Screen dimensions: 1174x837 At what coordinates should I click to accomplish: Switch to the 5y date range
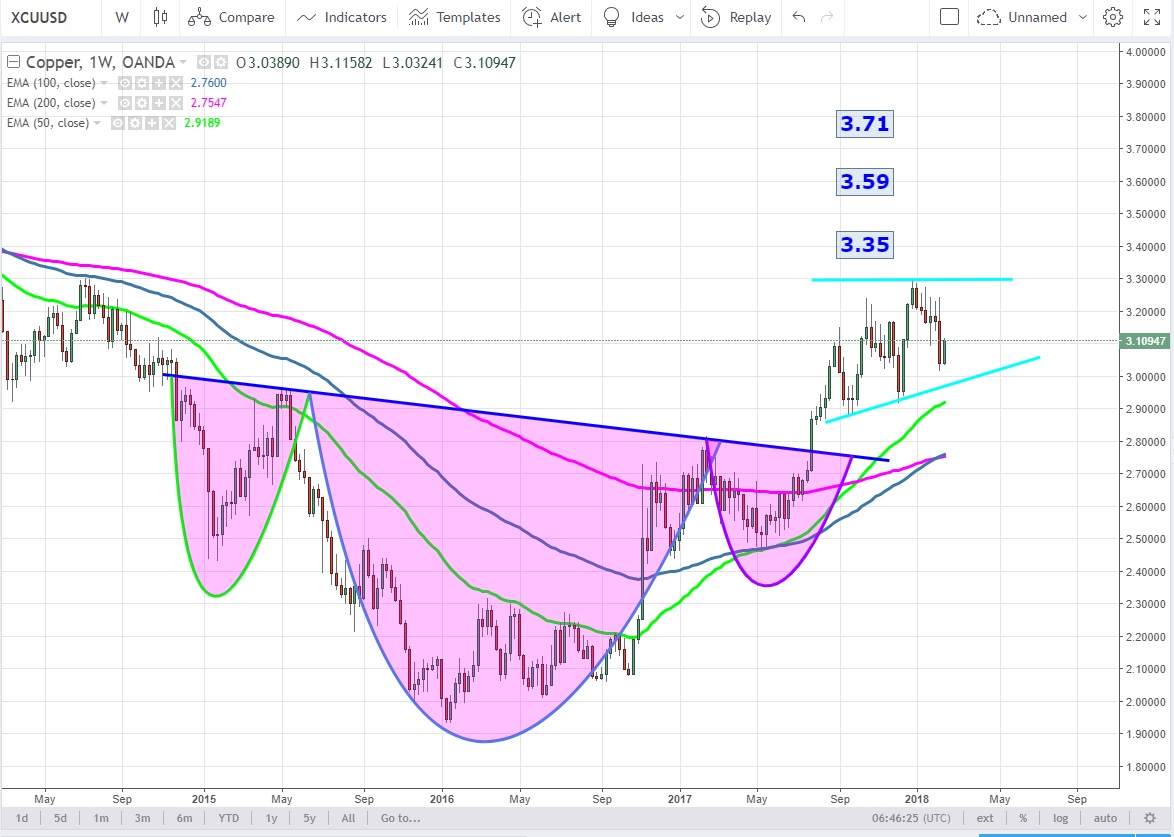[x=310, y=818]
